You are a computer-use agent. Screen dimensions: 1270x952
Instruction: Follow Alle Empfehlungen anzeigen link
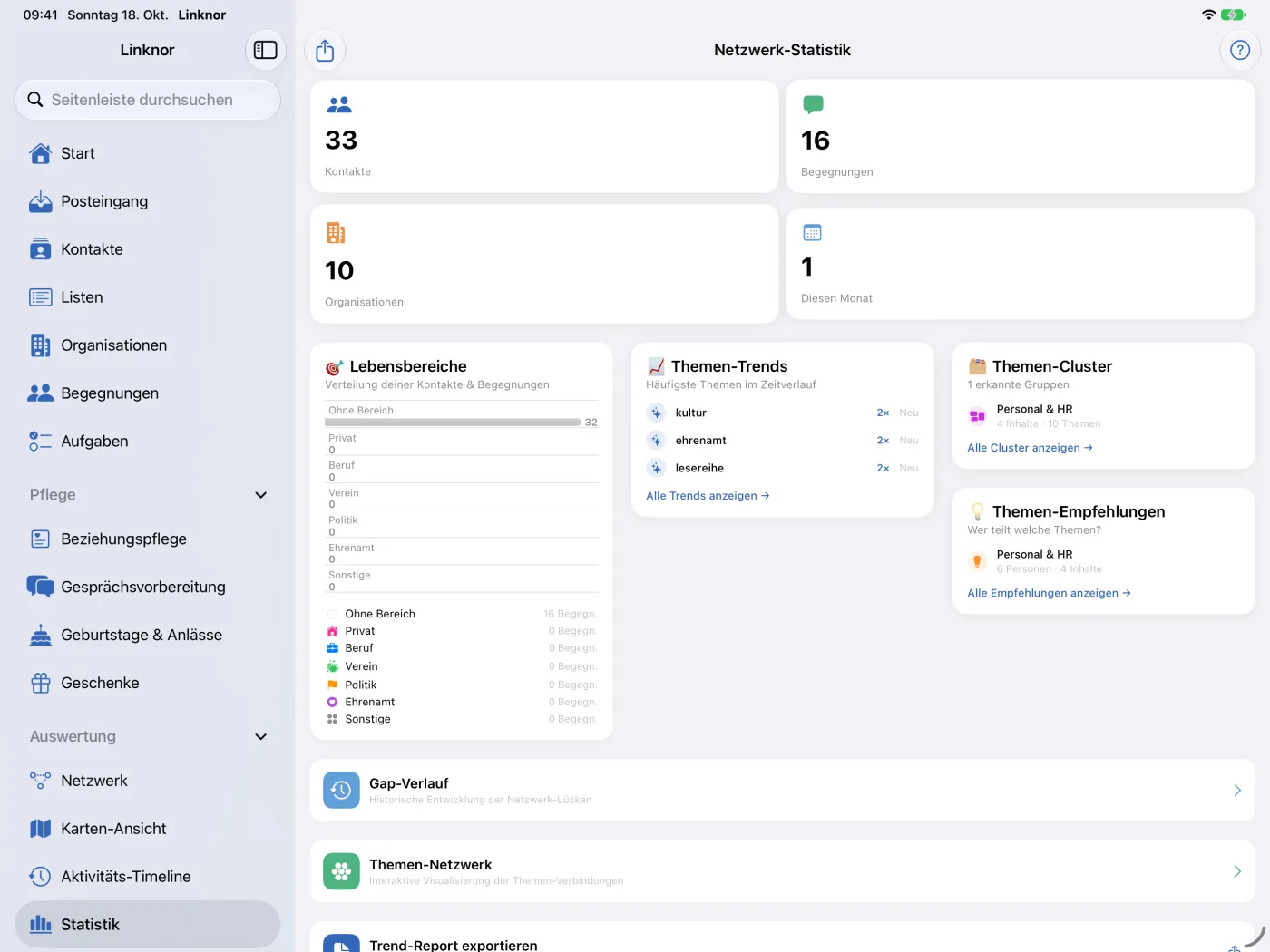click(x=1049, y=593)
